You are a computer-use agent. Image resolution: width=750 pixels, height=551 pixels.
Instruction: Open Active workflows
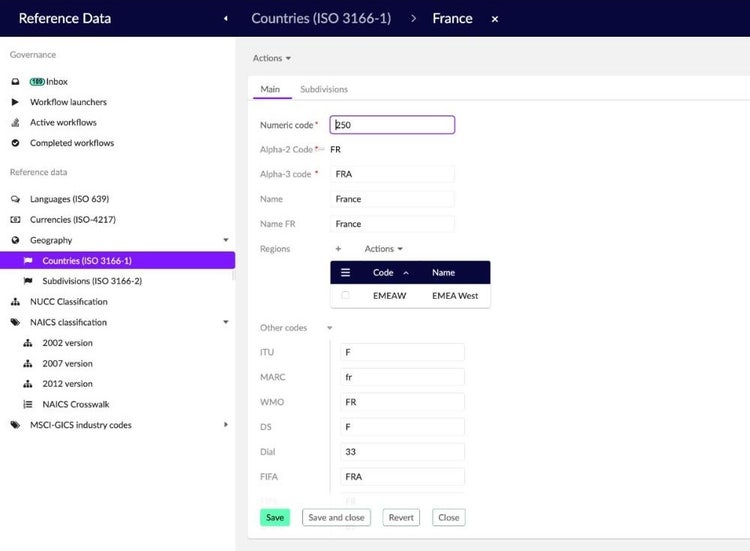pos(63,122)
